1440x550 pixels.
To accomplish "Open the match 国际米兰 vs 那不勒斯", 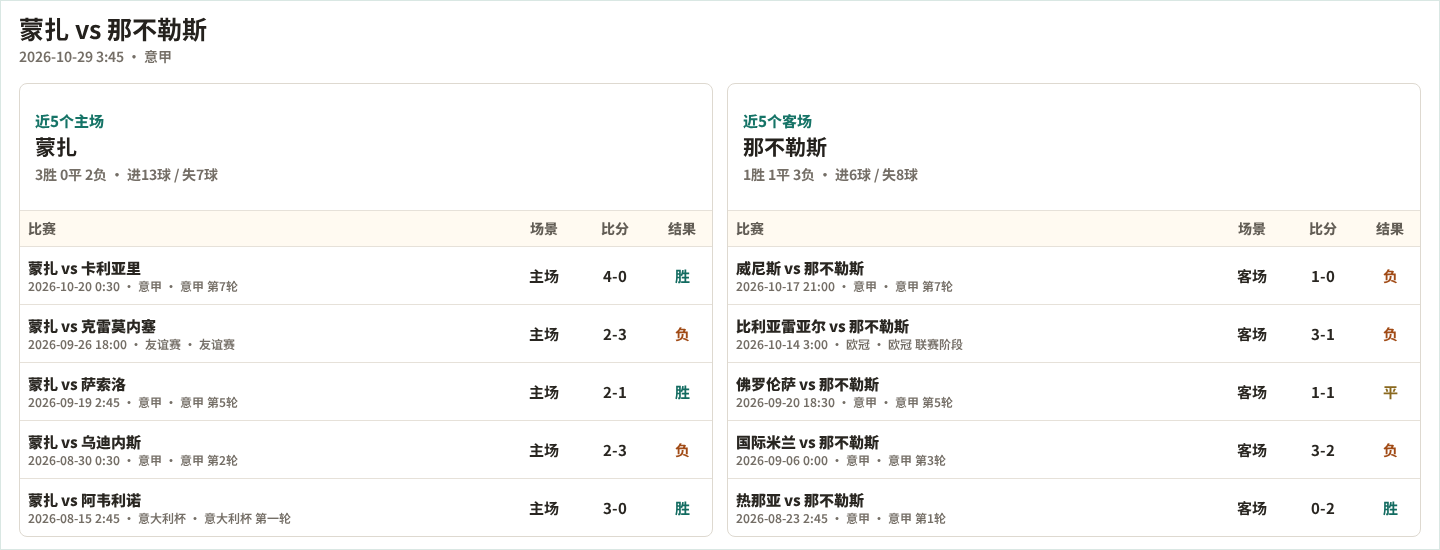I will (807, 442).
